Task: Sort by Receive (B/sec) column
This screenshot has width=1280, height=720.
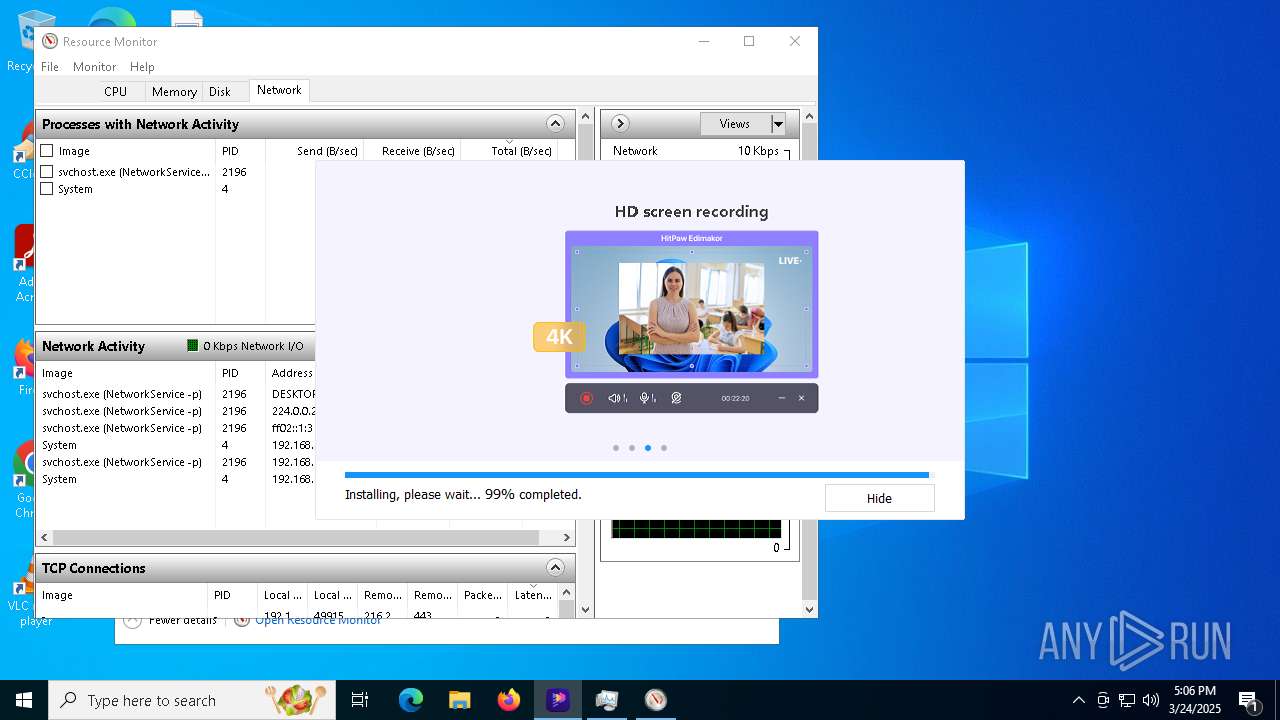Action: tap(418, 151)
